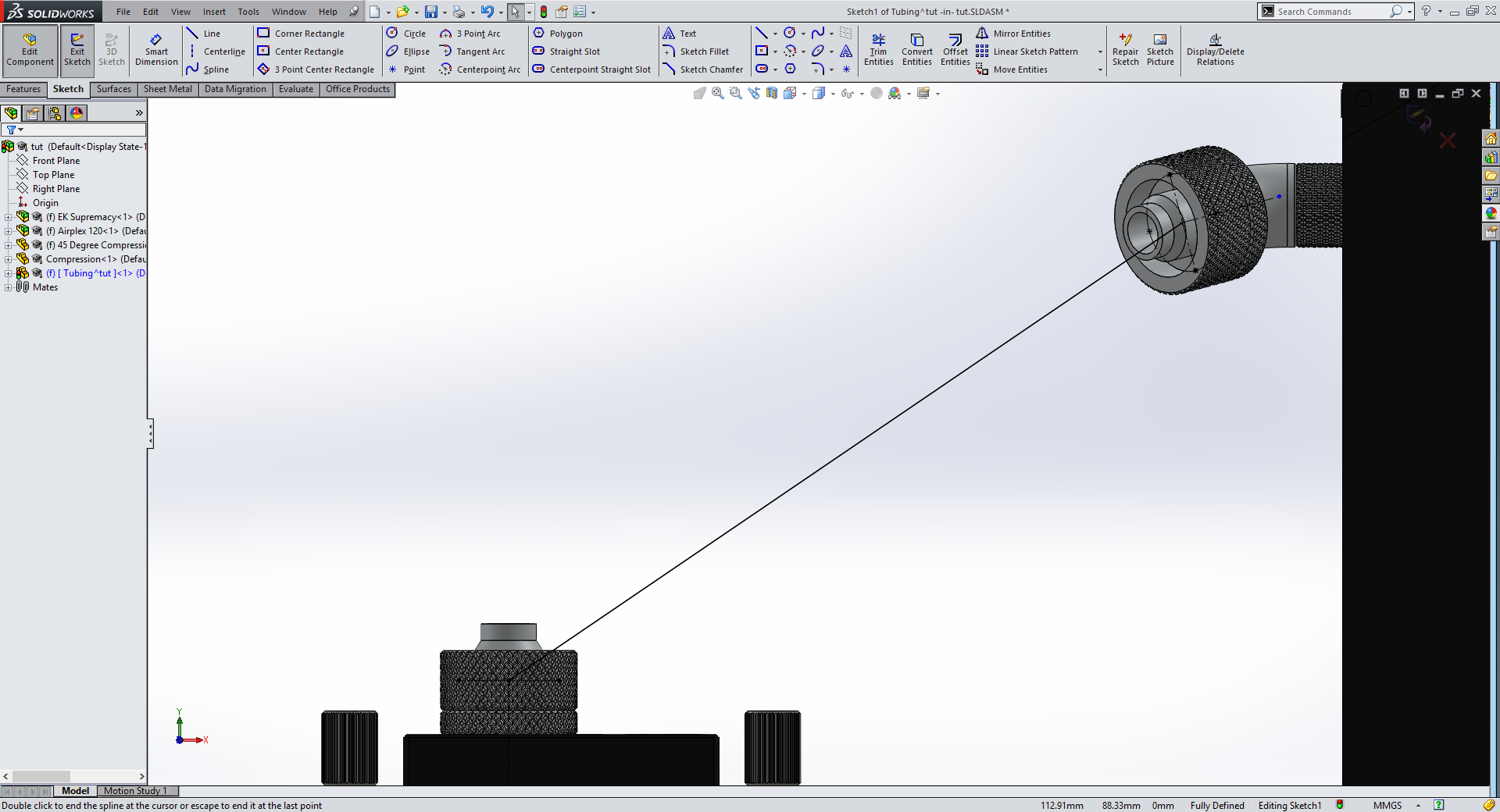Switch to the Evaluate tab
Viewport: 1500px width, 812px height.
pyautogui.click(x=296, y=89)
